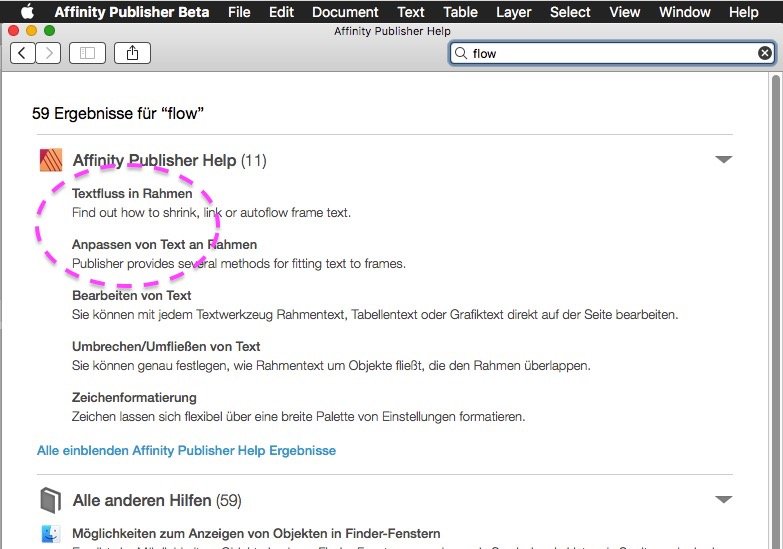Image resolution: width=783 pixels, height=549 pixels.
Task: Open the Table menu
Action: coord(460,11)
